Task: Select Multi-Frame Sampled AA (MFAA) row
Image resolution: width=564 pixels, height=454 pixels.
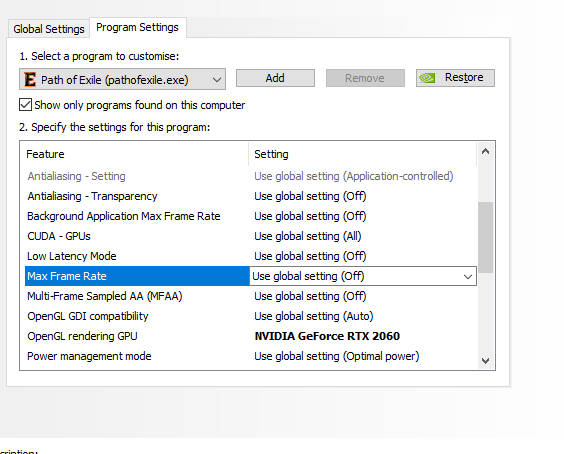Action: pyautogui.click(x=251, y=296)
